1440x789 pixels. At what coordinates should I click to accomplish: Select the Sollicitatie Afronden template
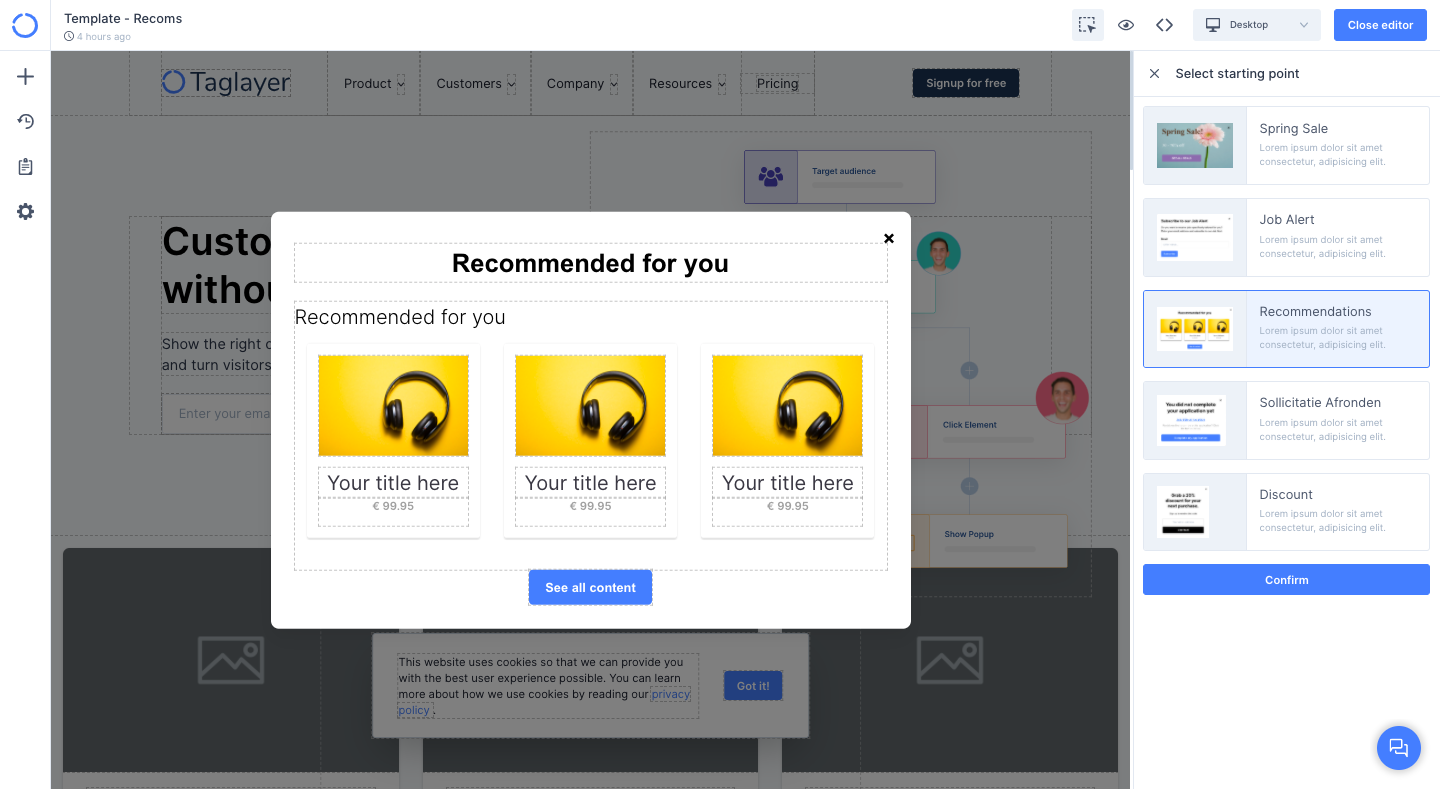tap(1286, 420)
